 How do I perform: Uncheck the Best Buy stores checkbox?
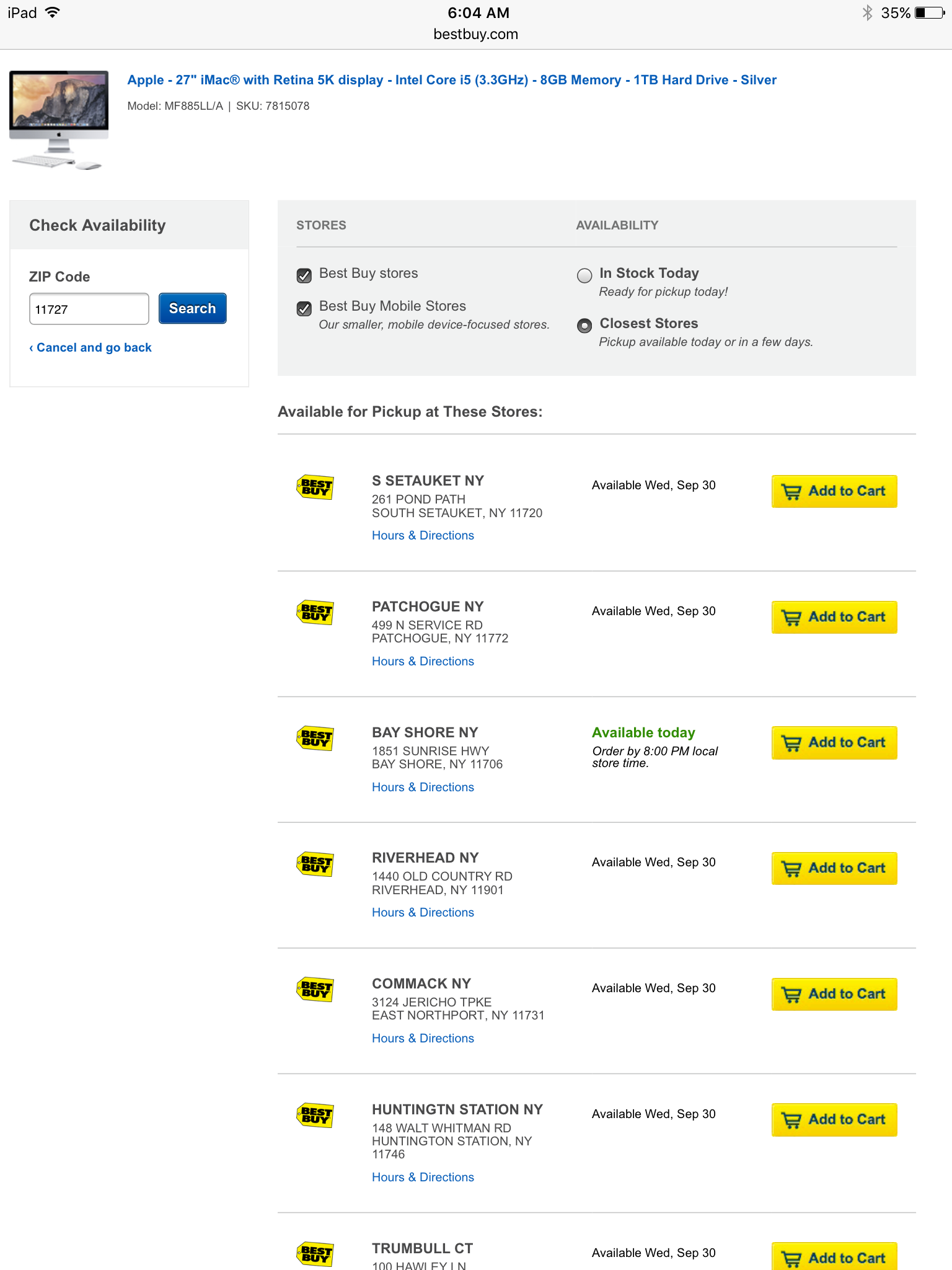304,275
